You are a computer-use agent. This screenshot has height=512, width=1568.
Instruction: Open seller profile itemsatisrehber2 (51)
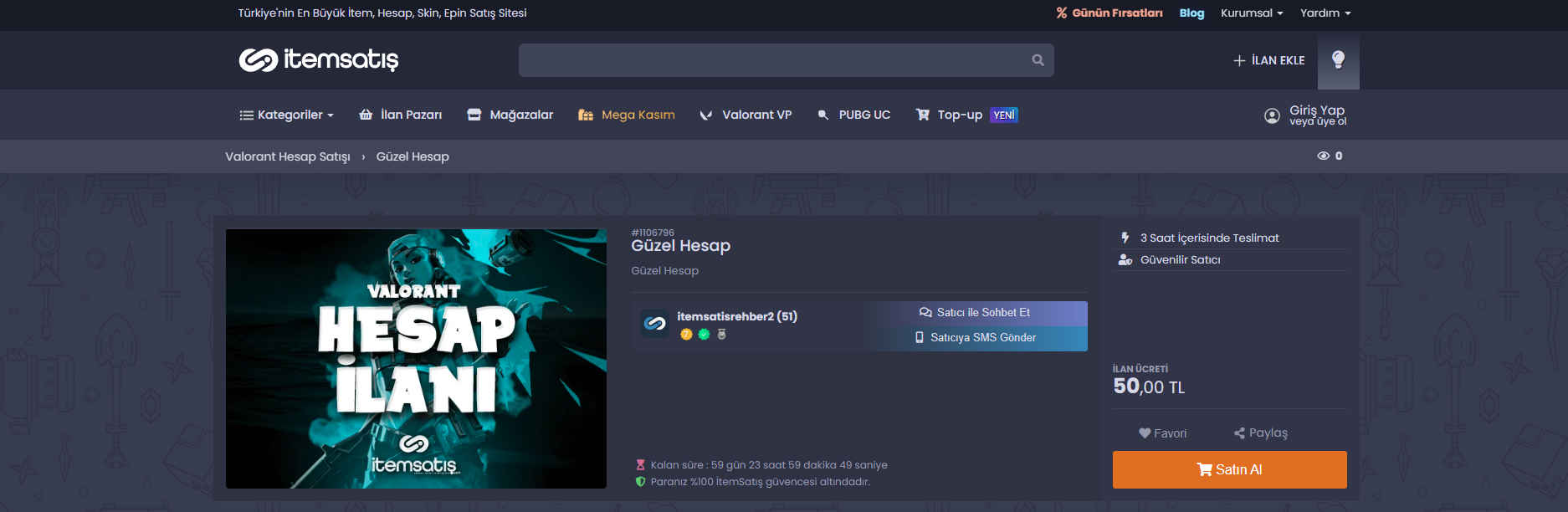(737, 316)
